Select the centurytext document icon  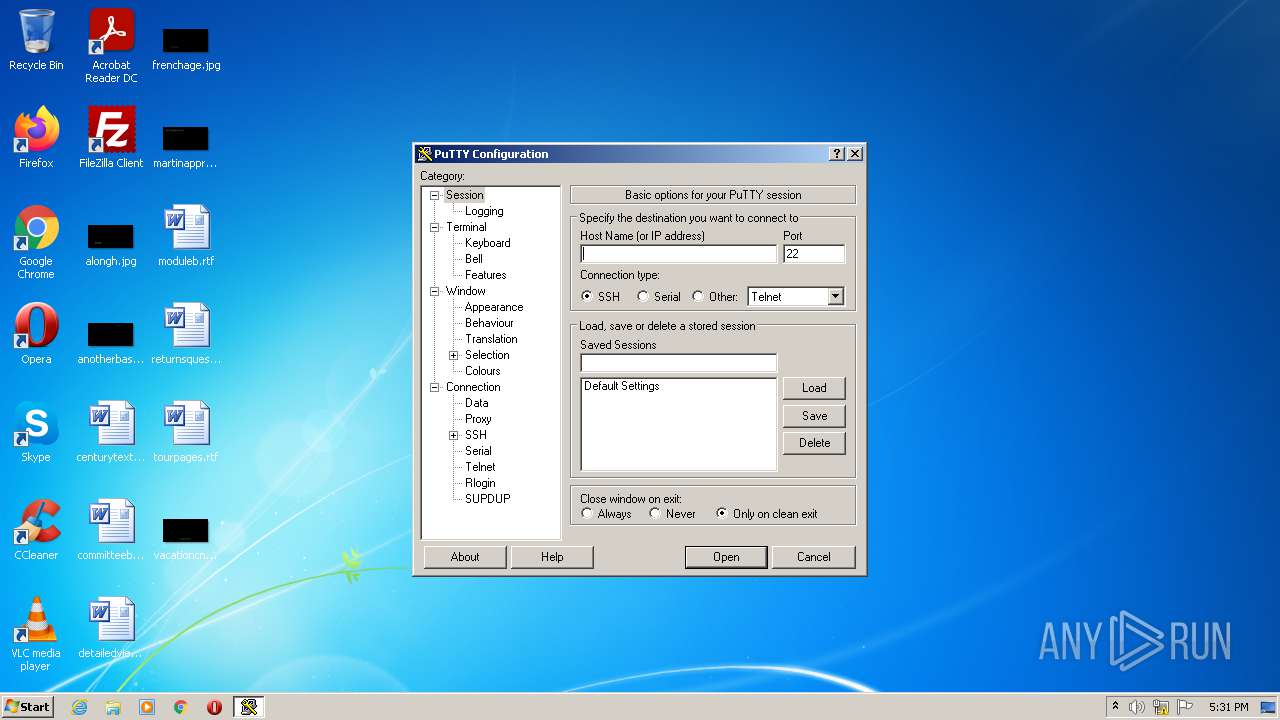pos(111,433)
